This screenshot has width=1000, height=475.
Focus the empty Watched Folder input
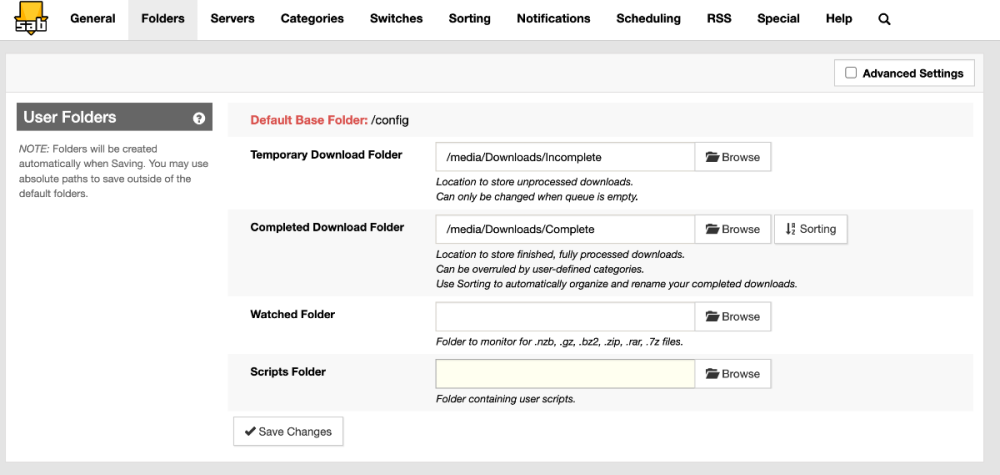(565, 316)
